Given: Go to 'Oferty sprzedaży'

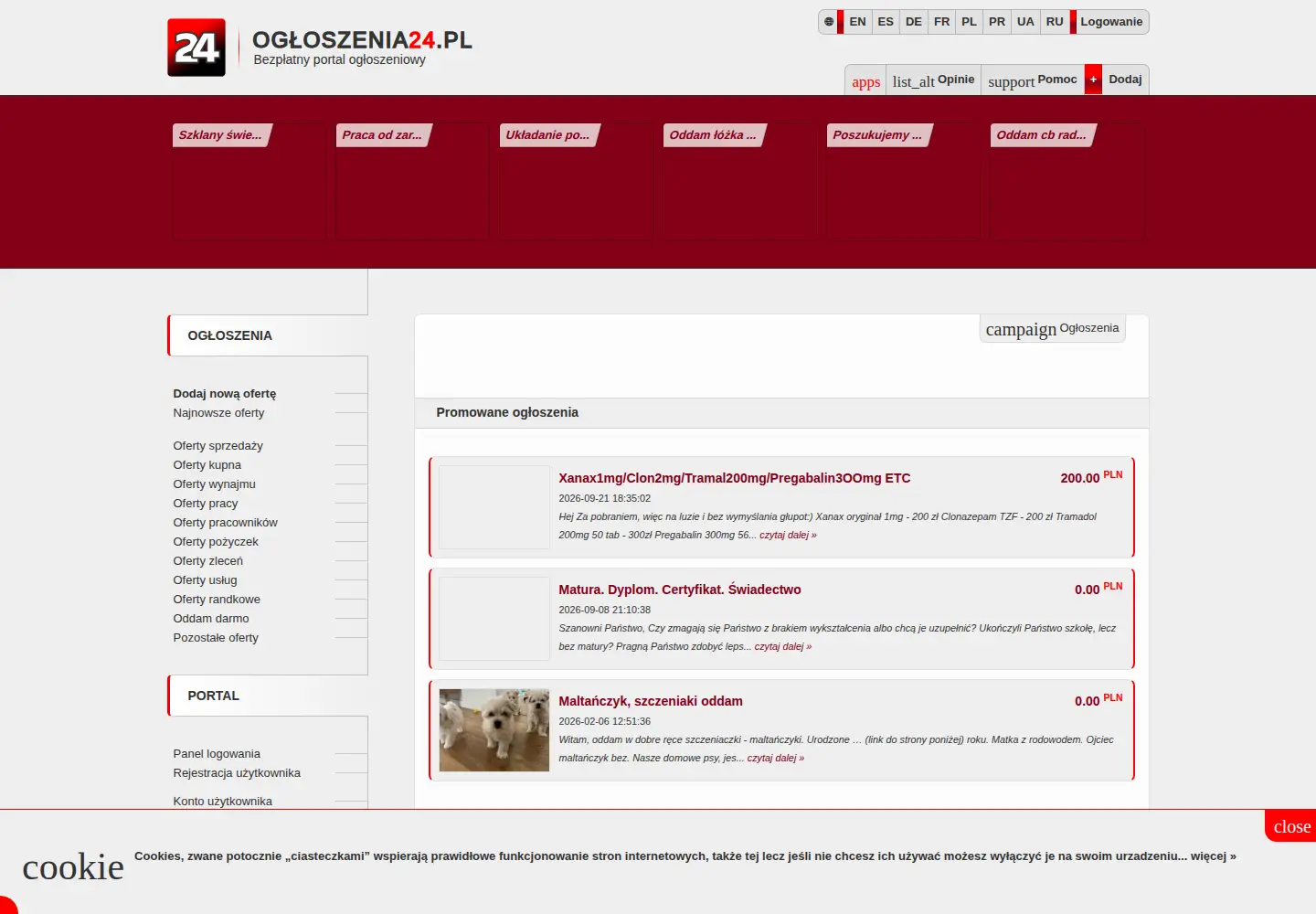Looking at the screenshot, I should (218, 446).
